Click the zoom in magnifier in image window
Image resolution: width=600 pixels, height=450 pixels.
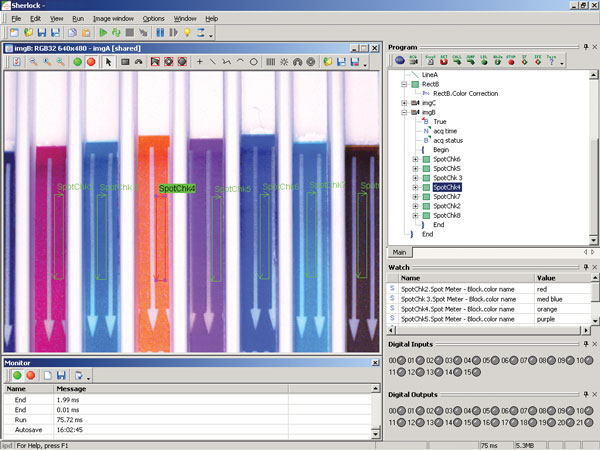coord(60,62)
